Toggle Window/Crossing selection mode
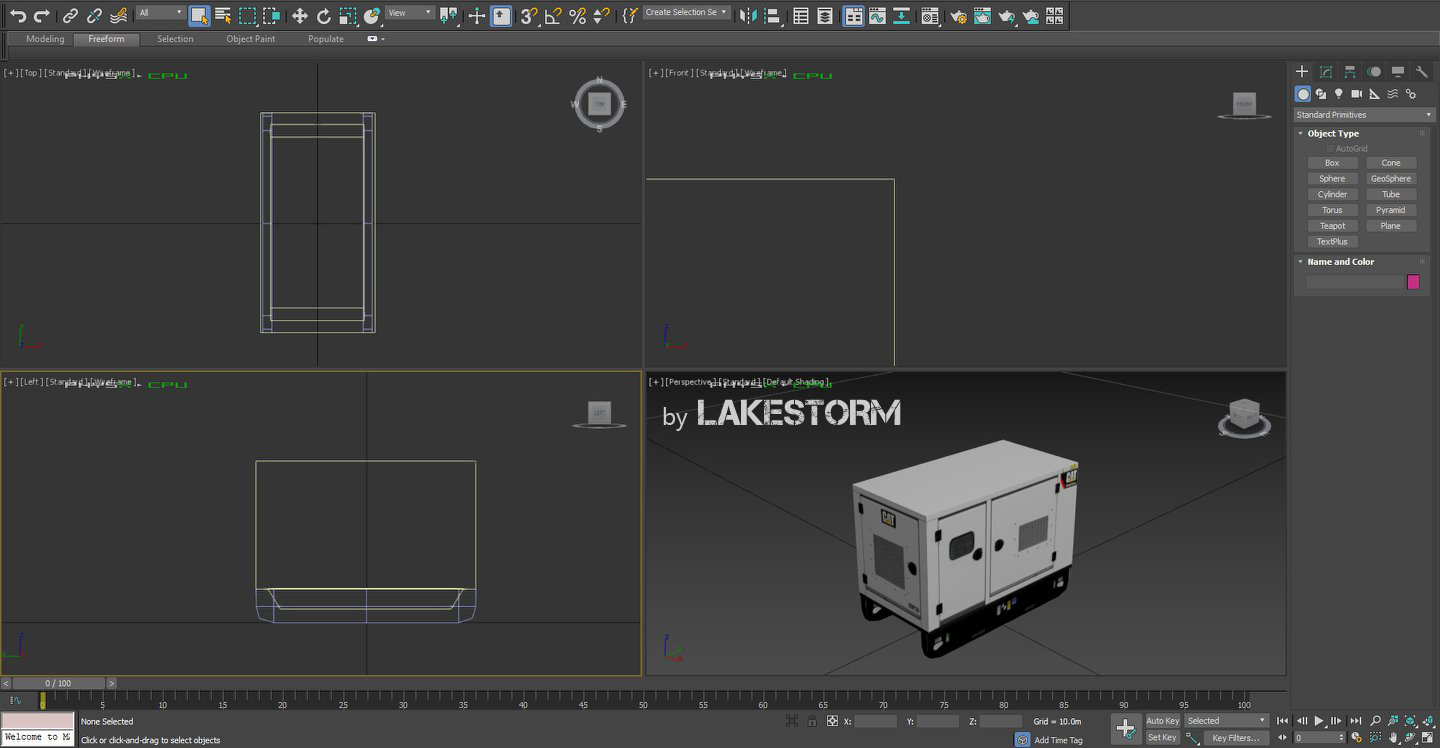Viewport: 1440px width, 748px height. tap(271, 16)
